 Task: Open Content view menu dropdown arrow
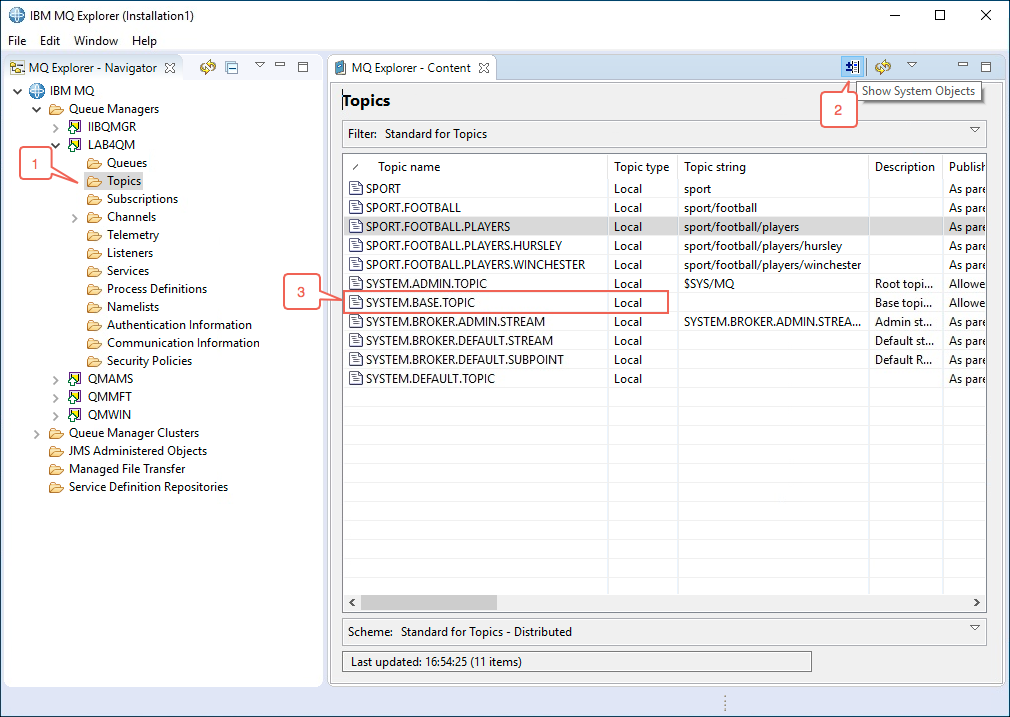911,65
